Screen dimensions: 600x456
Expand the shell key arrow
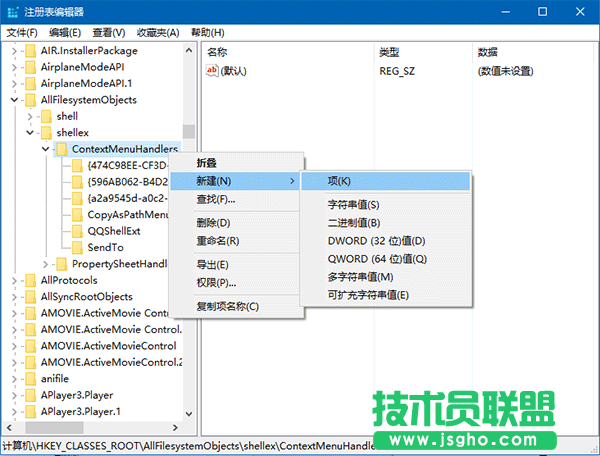[29, 116]
